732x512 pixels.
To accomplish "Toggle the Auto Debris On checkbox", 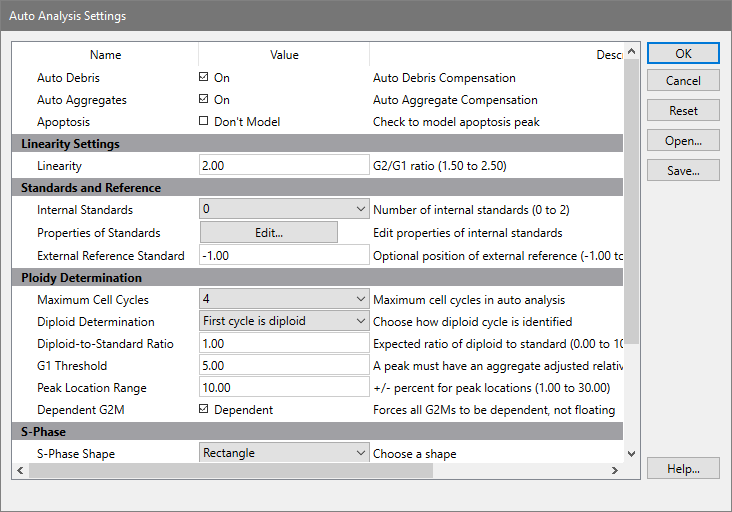I will click(x=204, y=77).
